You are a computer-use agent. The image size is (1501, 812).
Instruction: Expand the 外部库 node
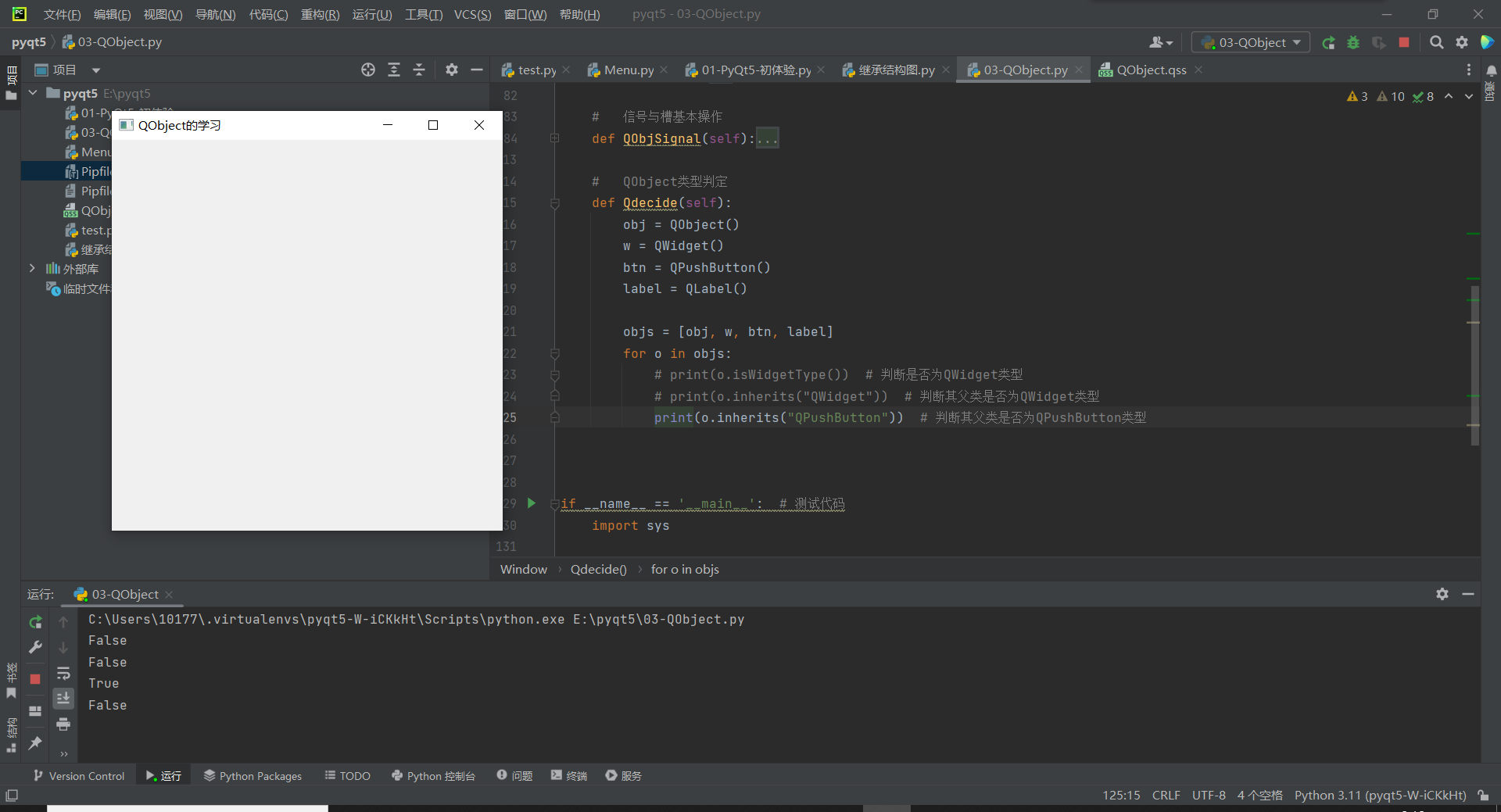pyautogui.click(x=32, y=268)
